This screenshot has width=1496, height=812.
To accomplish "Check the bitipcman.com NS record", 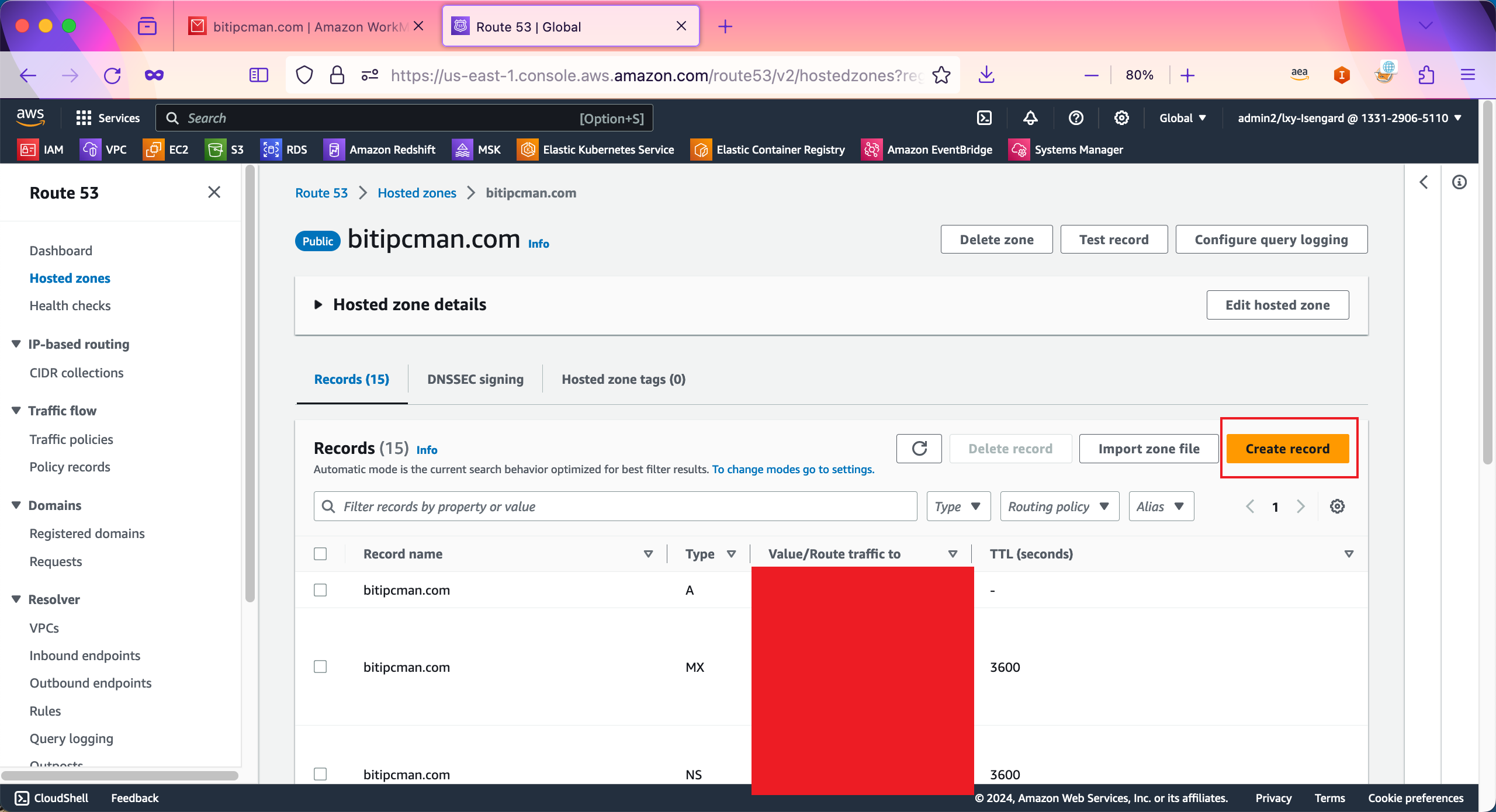I will coord(320,775).
